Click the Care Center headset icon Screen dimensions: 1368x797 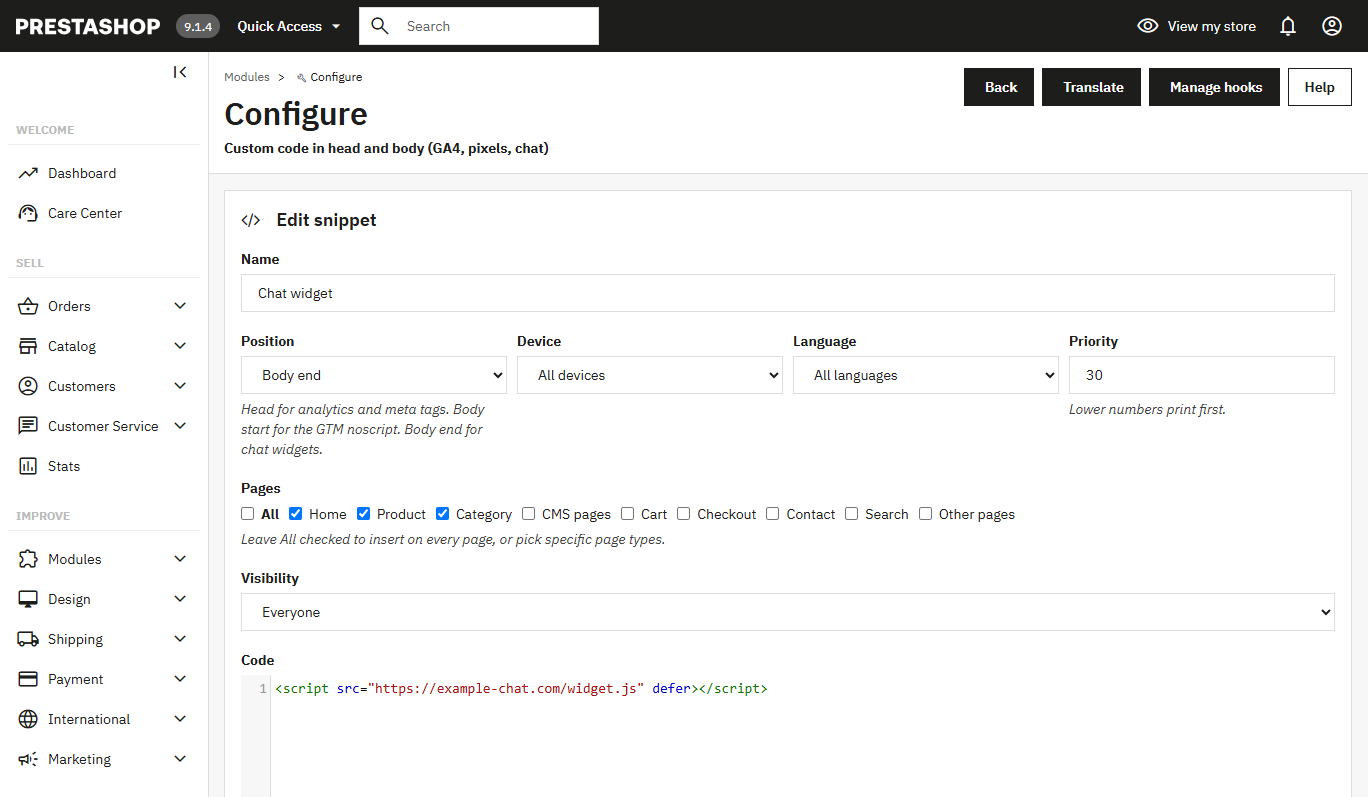coord(28,213)
